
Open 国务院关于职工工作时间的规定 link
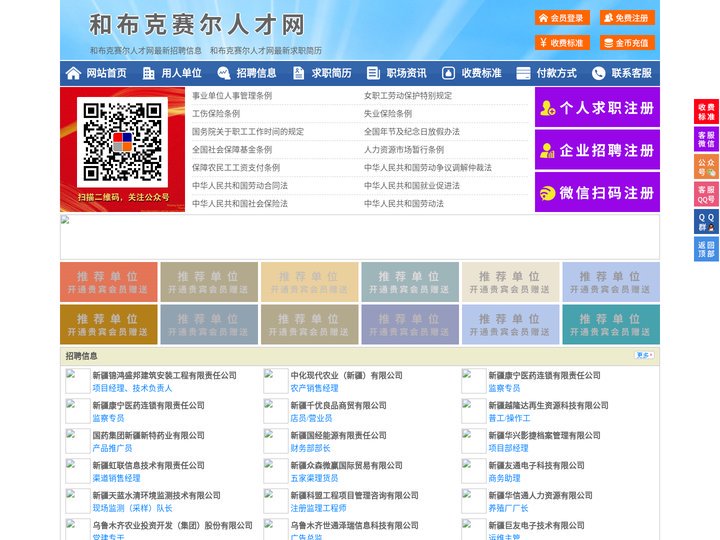tap(248, 131)
